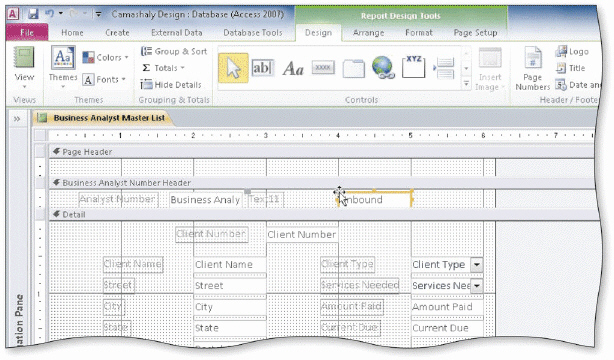Viewport: 614px width, 360px height.
Task: Open the Client Type combo box arrow
Action: (x=477, y=264)
